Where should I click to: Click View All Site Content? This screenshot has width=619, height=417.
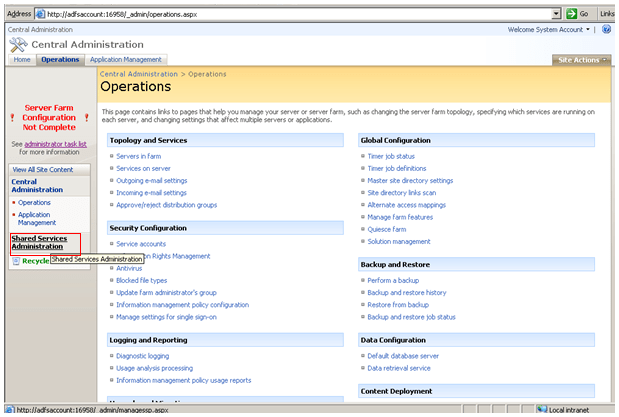[44, 170]
